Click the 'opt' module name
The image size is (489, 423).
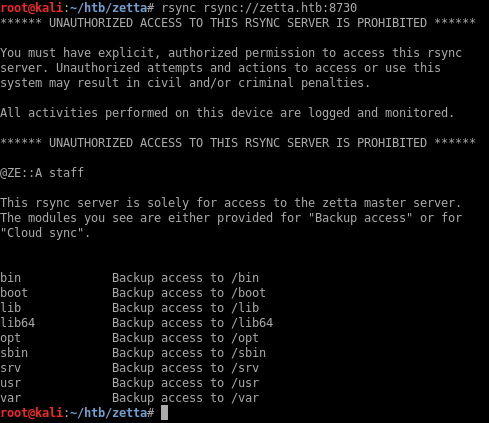click(10, 338)
